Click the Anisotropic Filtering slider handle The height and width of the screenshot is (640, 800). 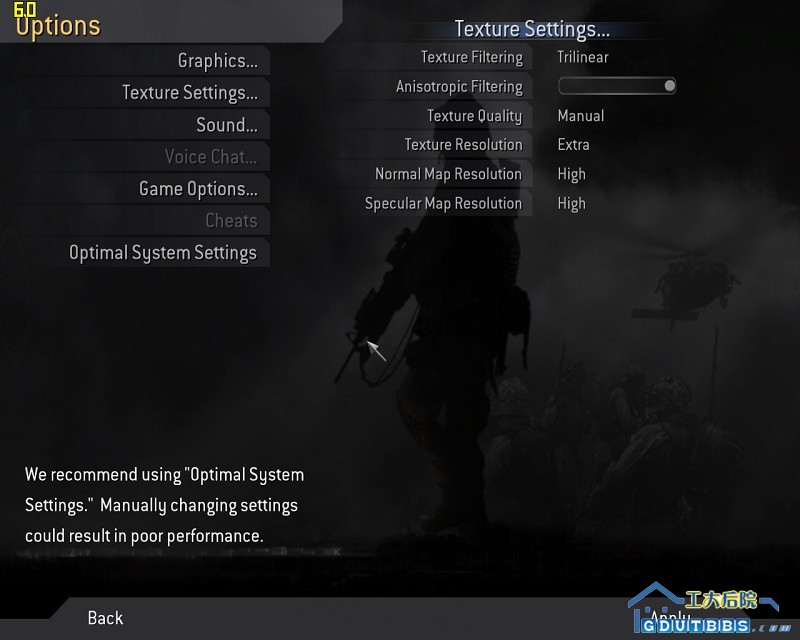tap(669, 86)
